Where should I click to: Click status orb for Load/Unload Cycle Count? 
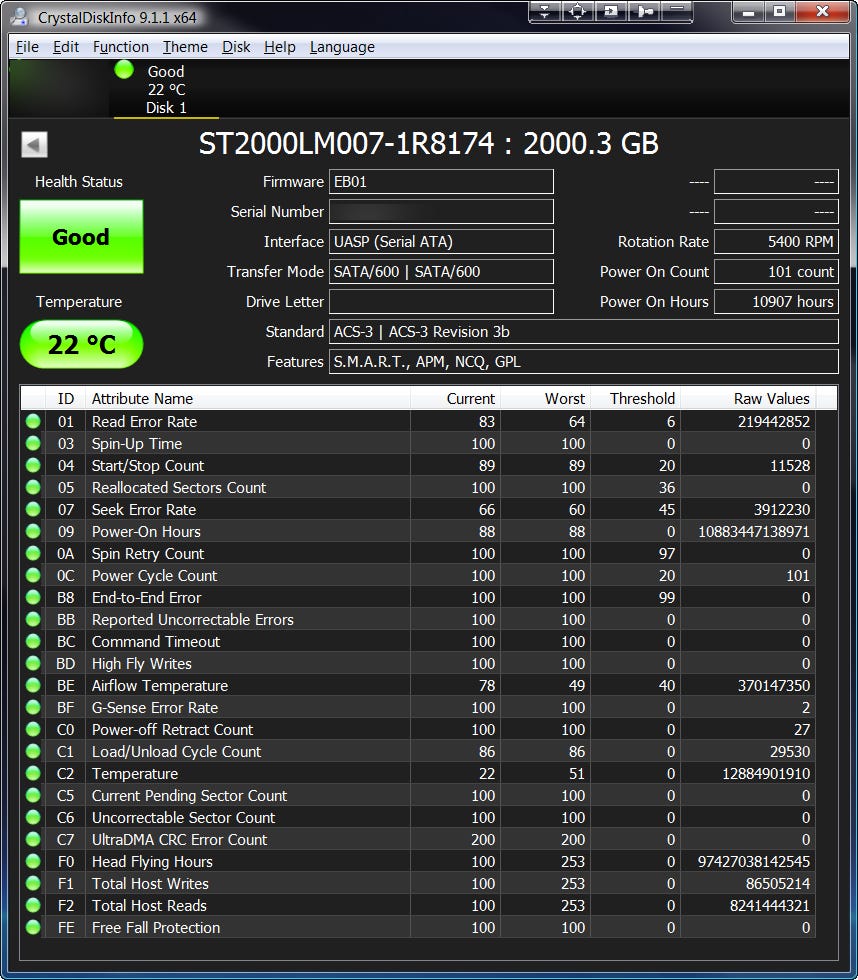click(33, 751)
